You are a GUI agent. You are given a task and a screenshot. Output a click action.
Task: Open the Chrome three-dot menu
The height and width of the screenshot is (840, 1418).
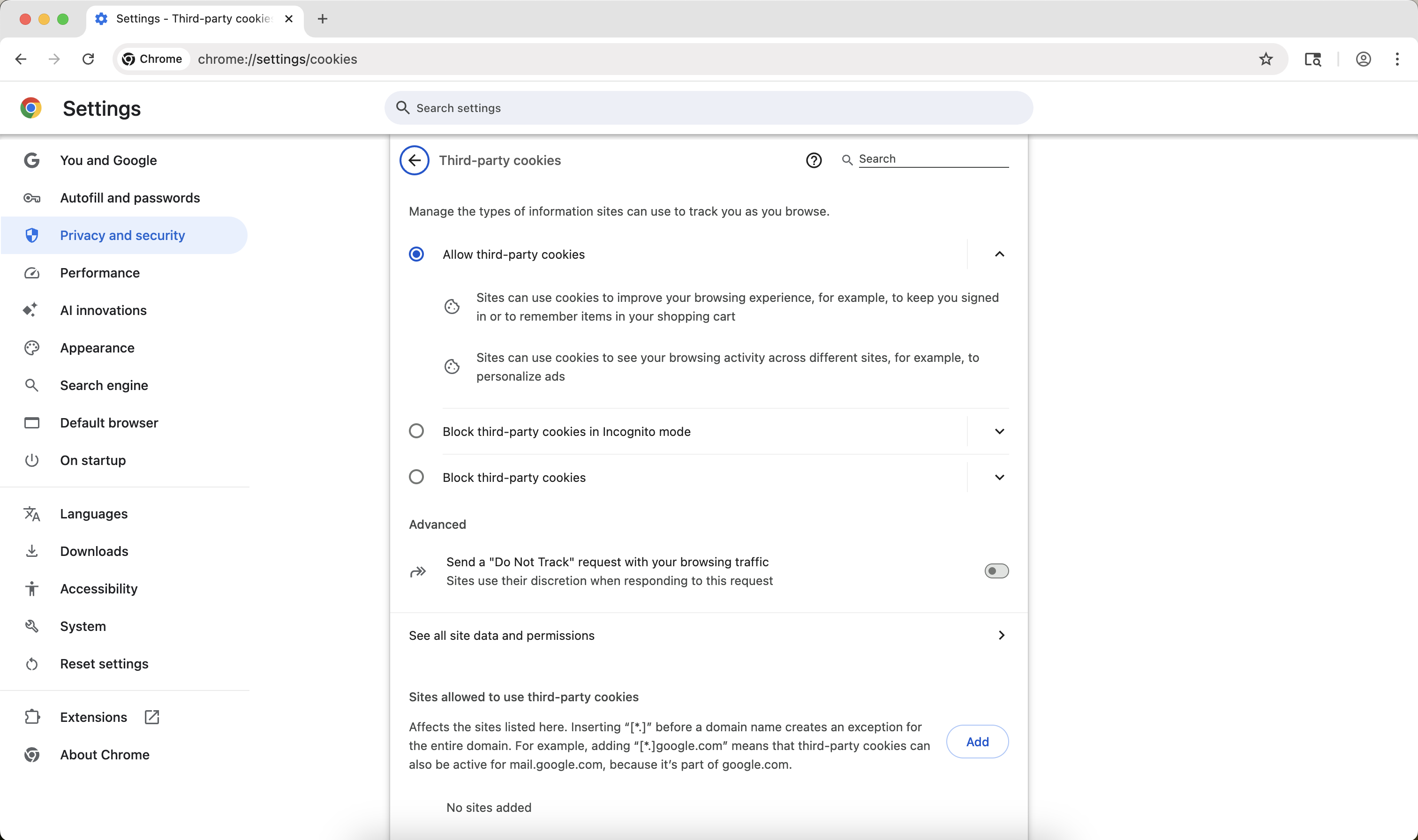pos(1397,59)
